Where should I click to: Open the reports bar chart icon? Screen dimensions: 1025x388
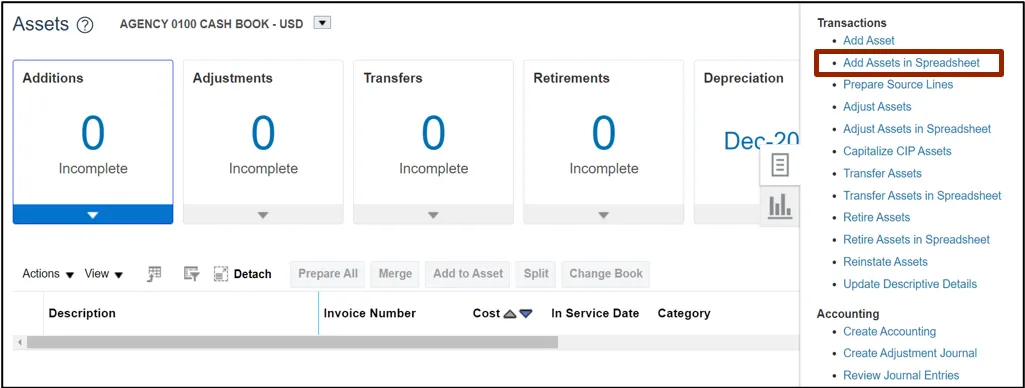coord(780,206)
